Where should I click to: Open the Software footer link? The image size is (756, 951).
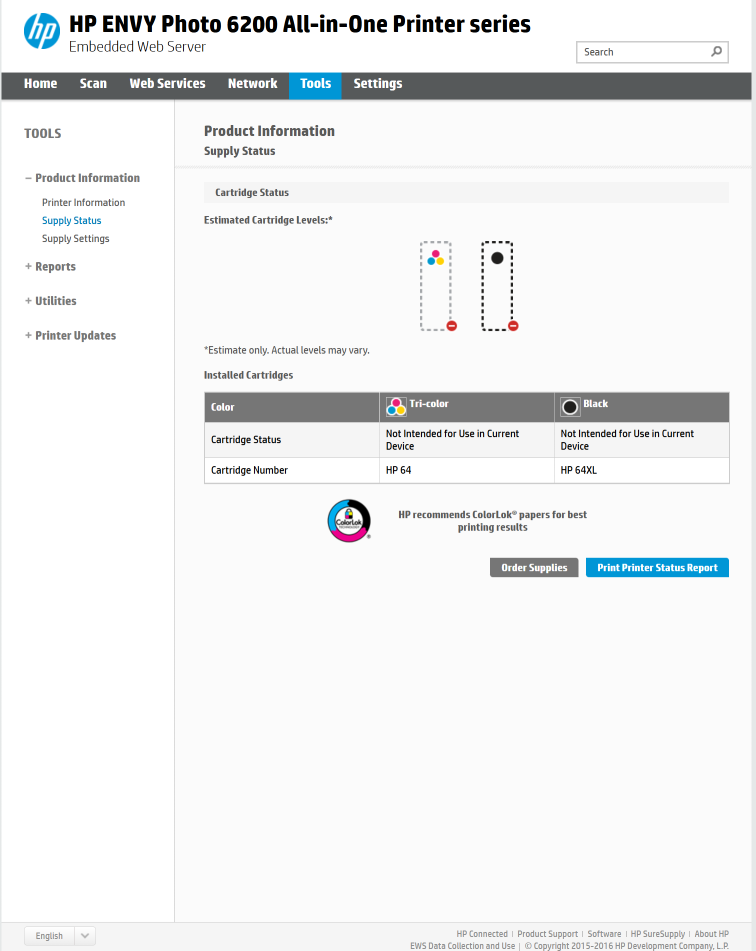tap(604, 934)
